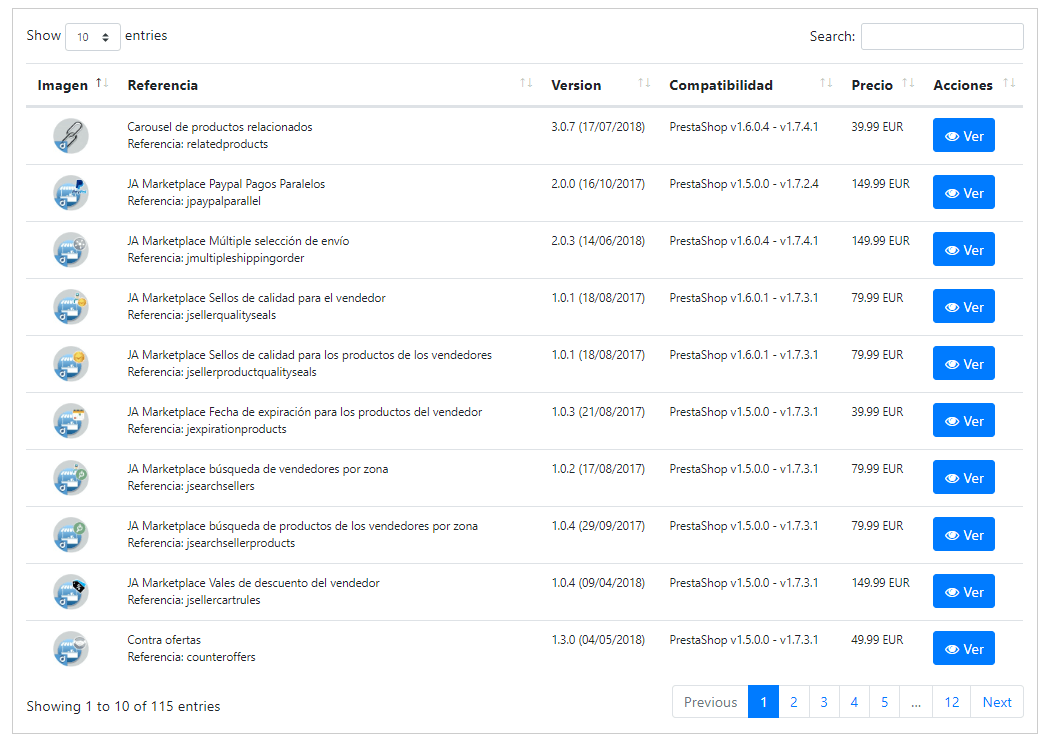1051x741 pixels.
Task: Click Ver for the Contra ofertas module
Action: pyautogui.click(x=963, y=648)
